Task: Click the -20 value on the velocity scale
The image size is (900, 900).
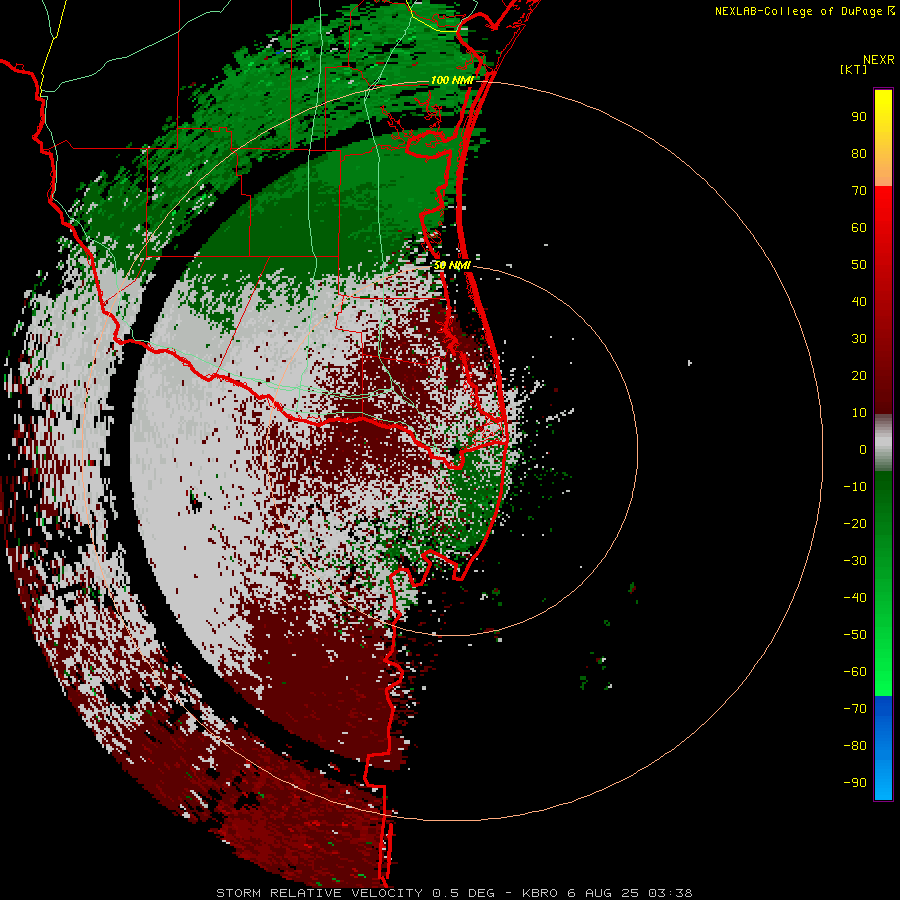Action: (x=855, y=523)
